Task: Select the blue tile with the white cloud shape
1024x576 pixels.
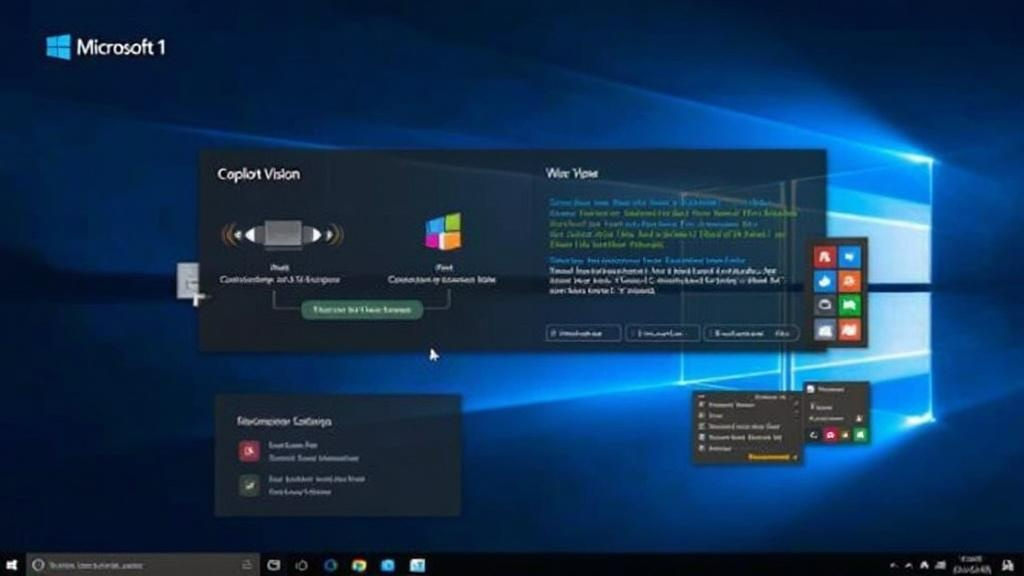Action: coord(825,281)
